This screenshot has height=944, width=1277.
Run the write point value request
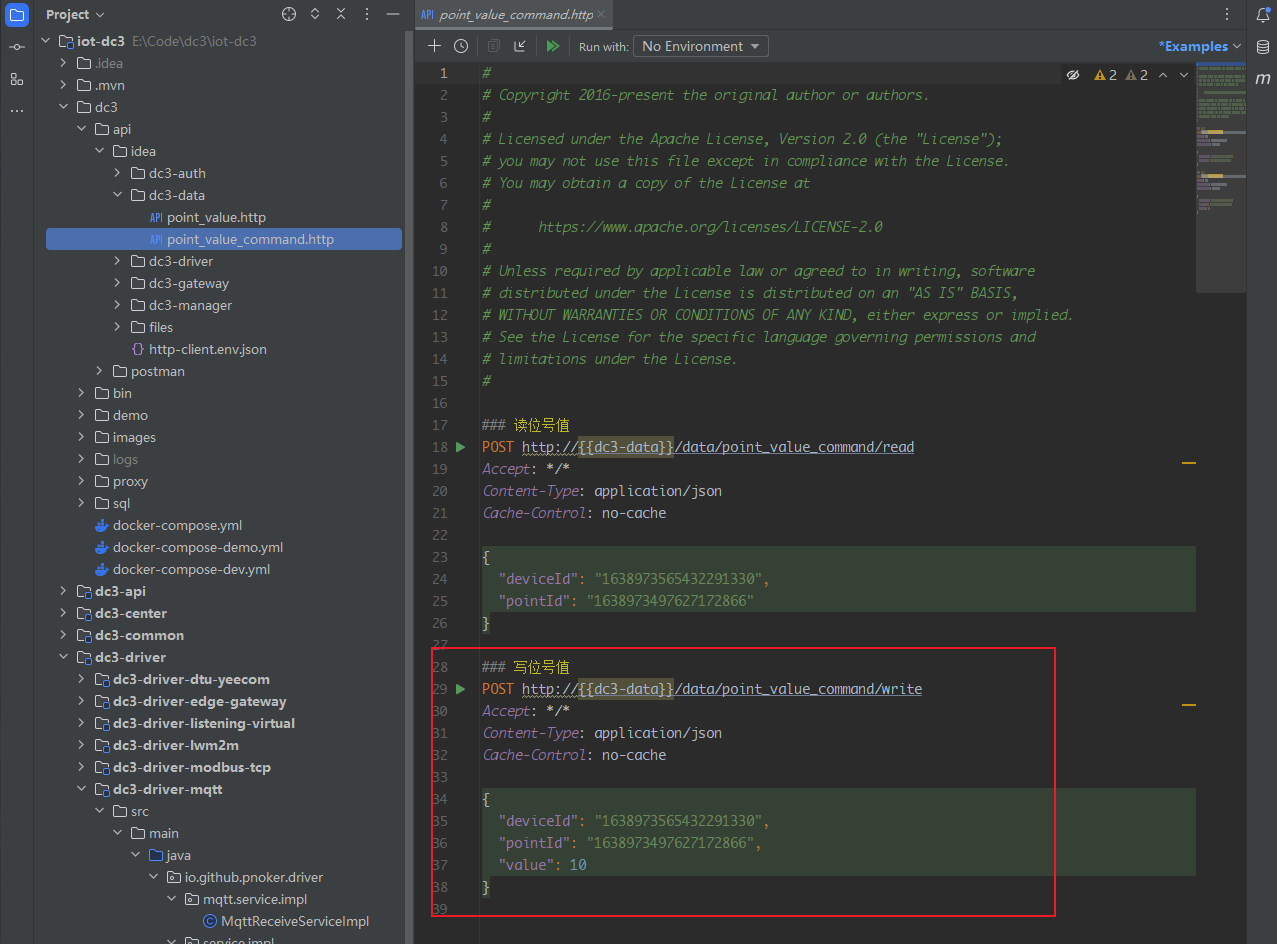pos(460,689)
